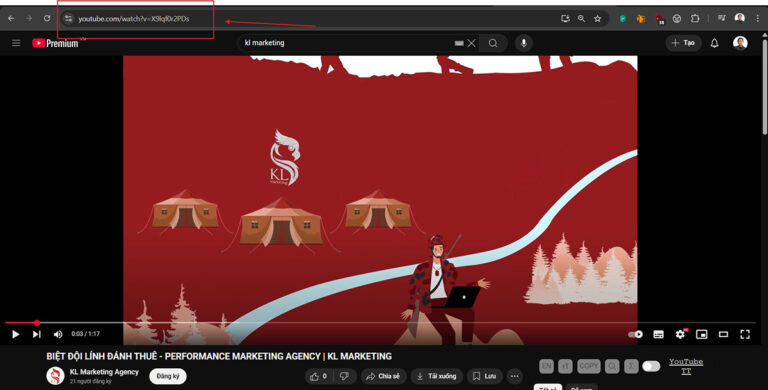Open the red extension with badge 18
The height and width of the screenshot is (390, 768).
pyautogui.click(x=659, y=19)
